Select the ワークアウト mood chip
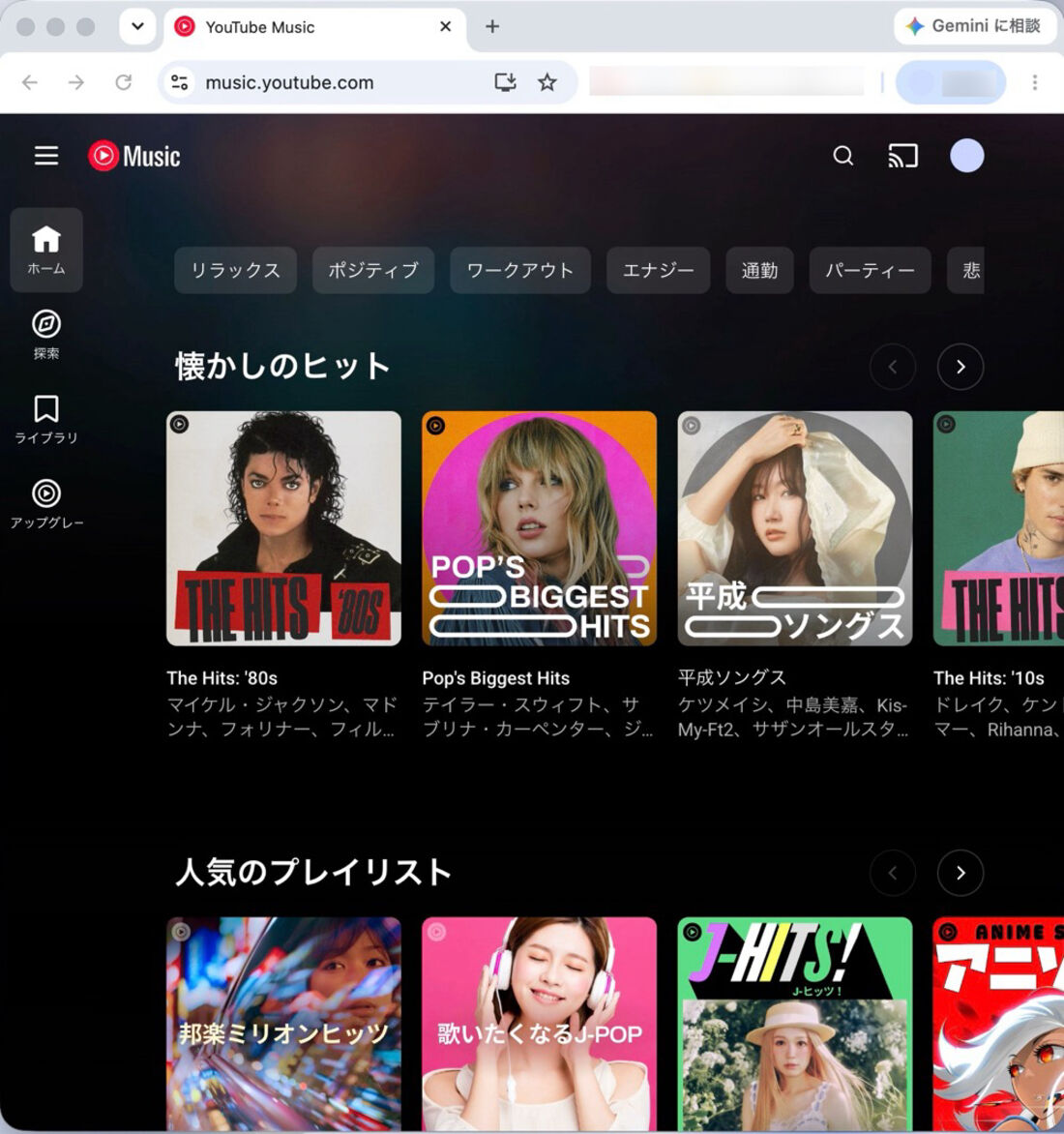This screenshot has width=1064, height=1134. pos(519,270)
